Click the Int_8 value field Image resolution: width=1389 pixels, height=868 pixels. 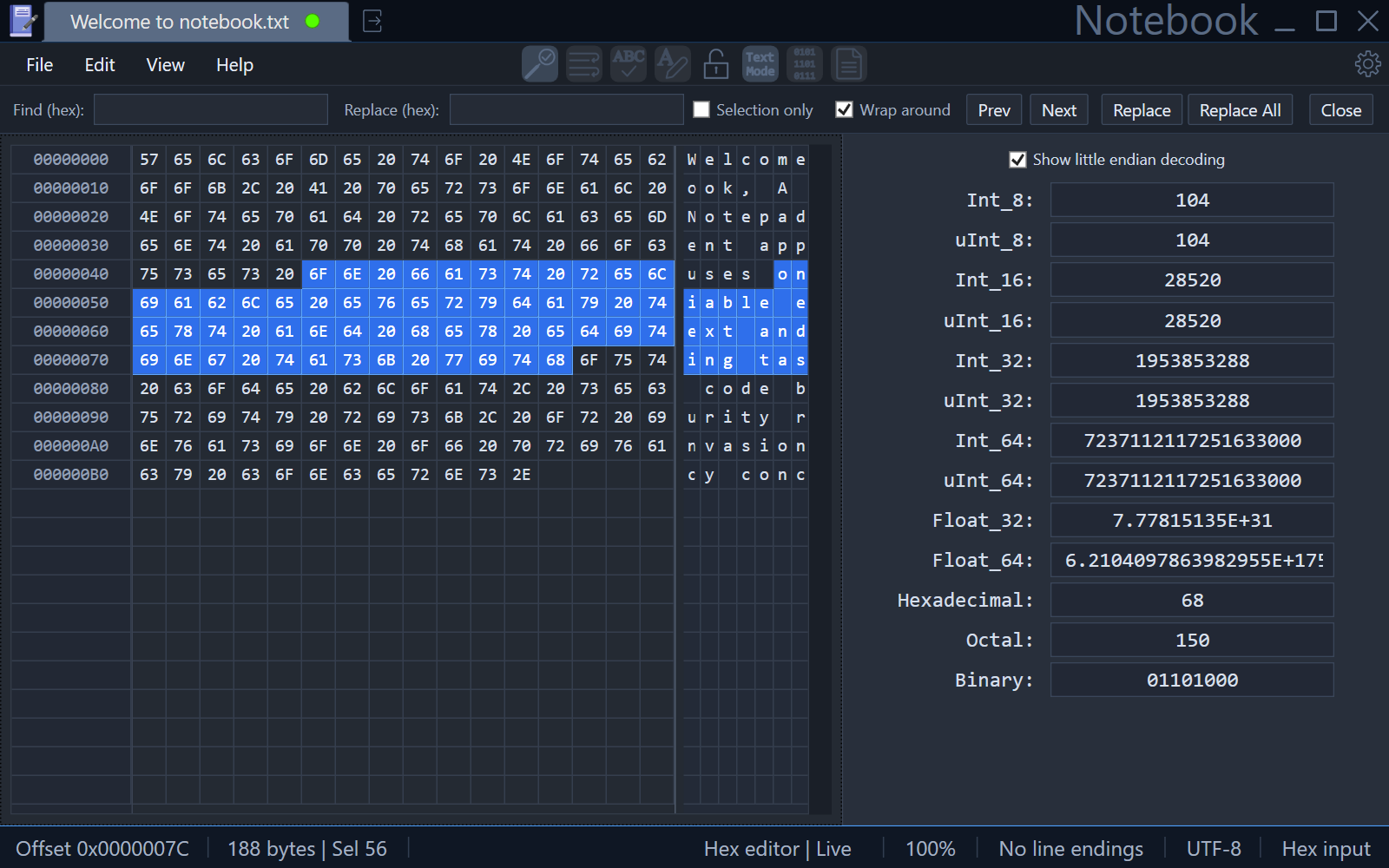coord(1192,201)
